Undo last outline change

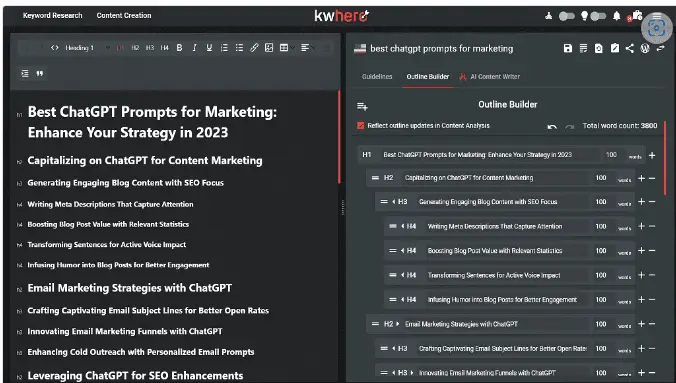[x=552, y=126]
